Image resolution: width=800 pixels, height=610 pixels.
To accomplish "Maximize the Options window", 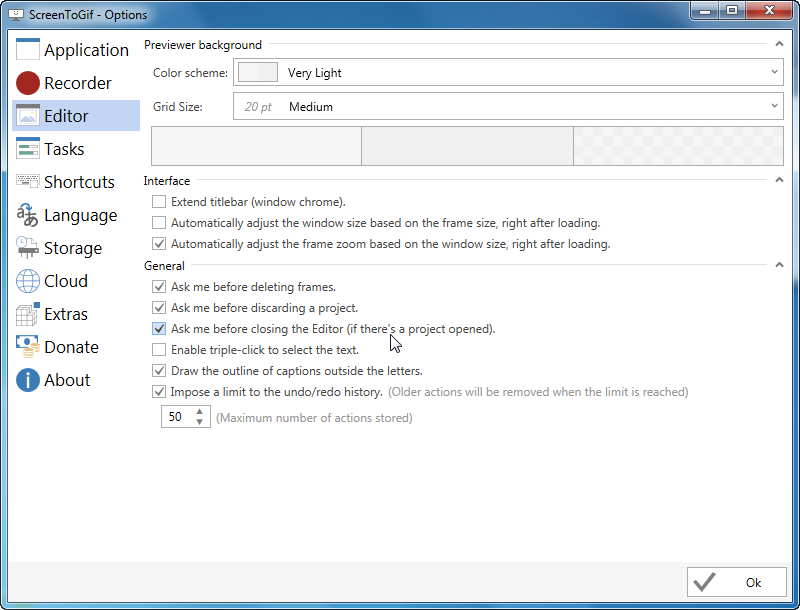I will 732,11.
